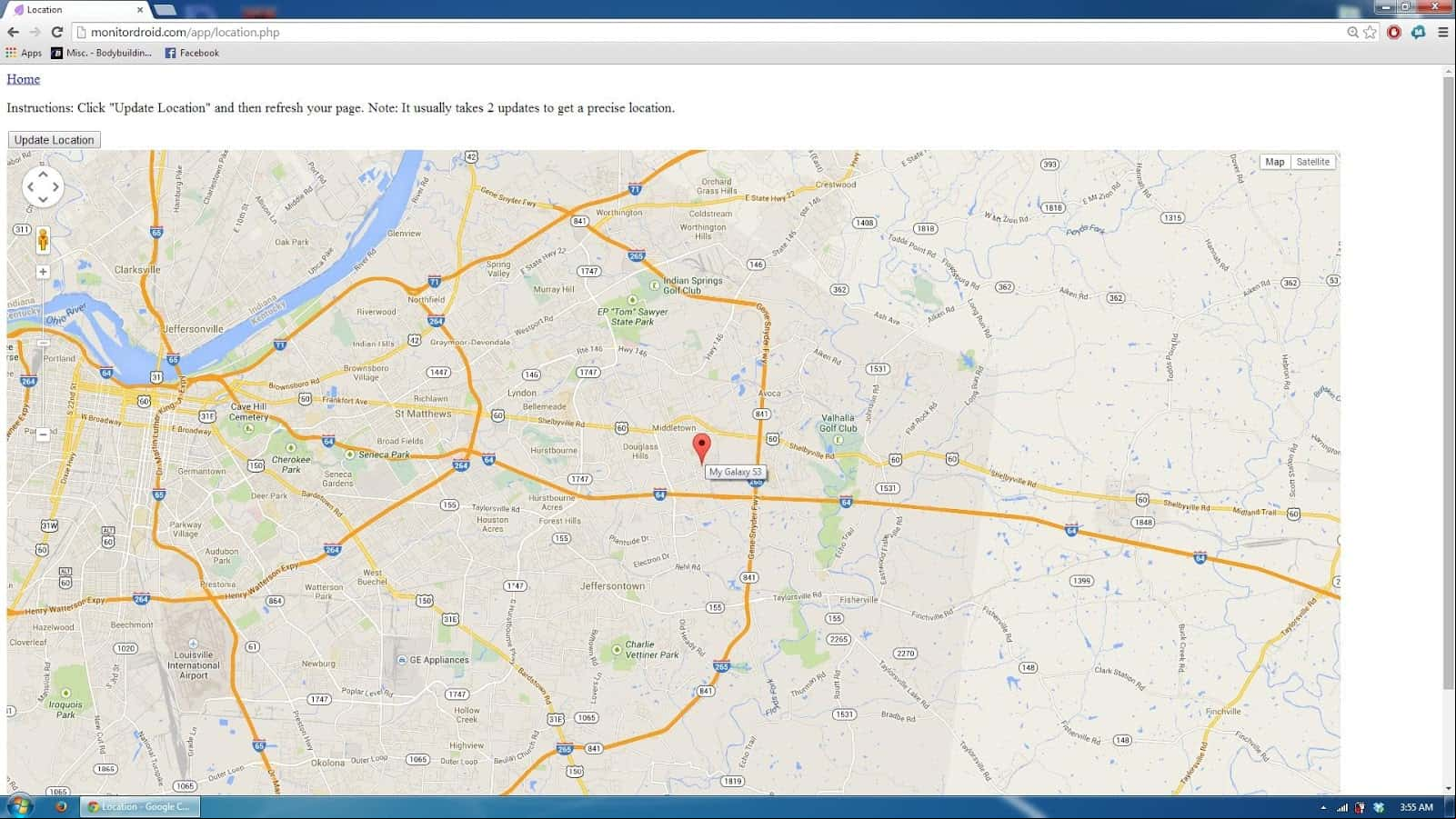This screenshot has height=819, width=1456.
Task: Pan the map up with the arrow control
Action: [43, 174]
